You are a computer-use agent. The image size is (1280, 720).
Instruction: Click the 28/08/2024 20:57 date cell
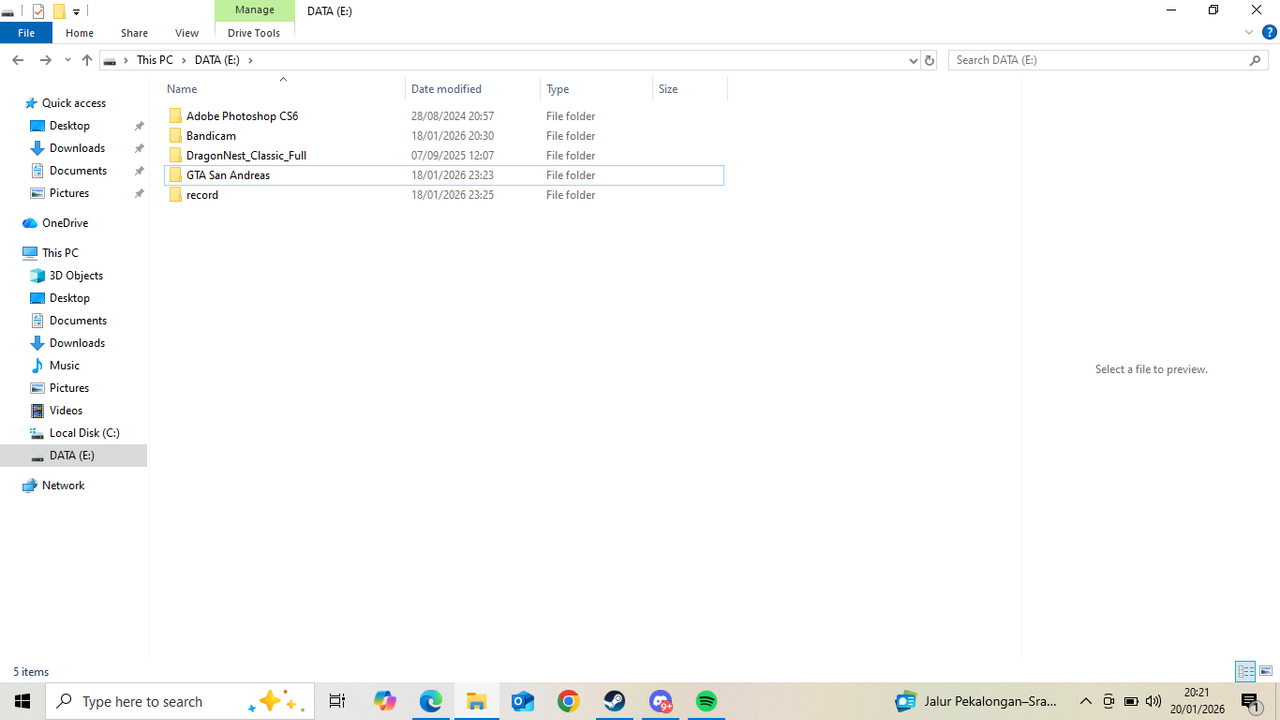pyautogui.click(x=452, y=116)
